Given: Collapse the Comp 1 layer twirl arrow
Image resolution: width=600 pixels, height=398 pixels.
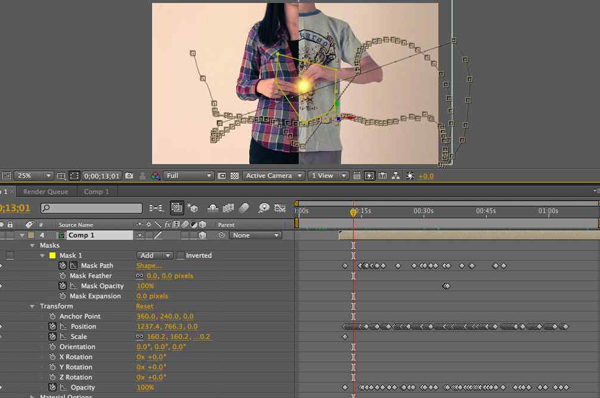Looking at the screenshot, I should [x=22, y=235].
